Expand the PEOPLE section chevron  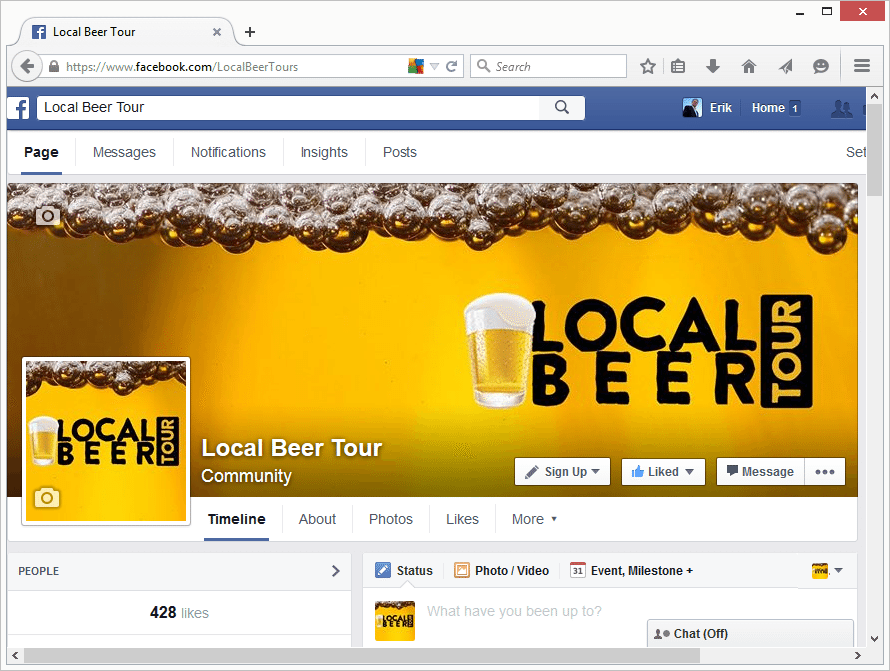tap(335, 571)
